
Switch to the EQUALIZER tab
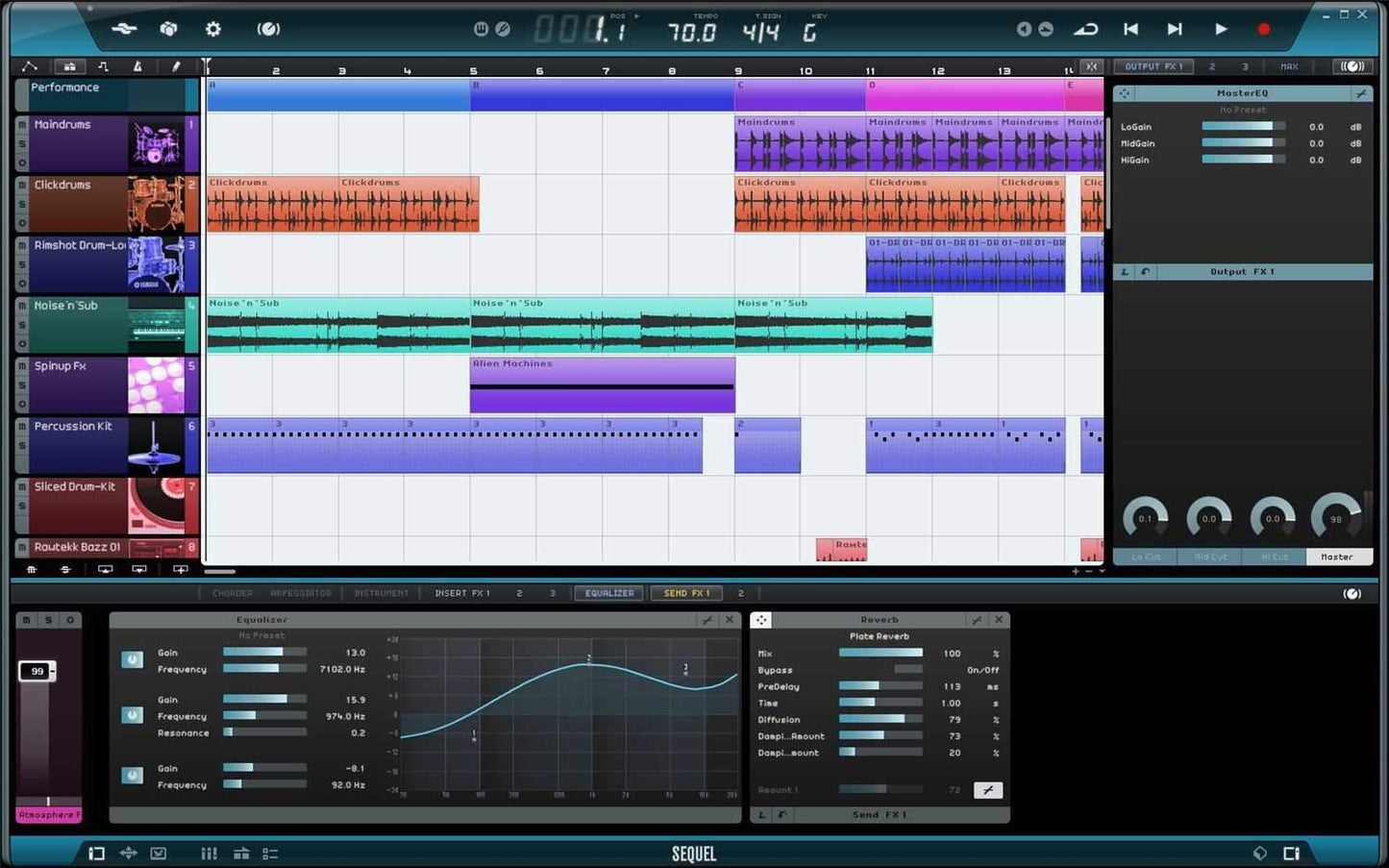pos(609,593)
